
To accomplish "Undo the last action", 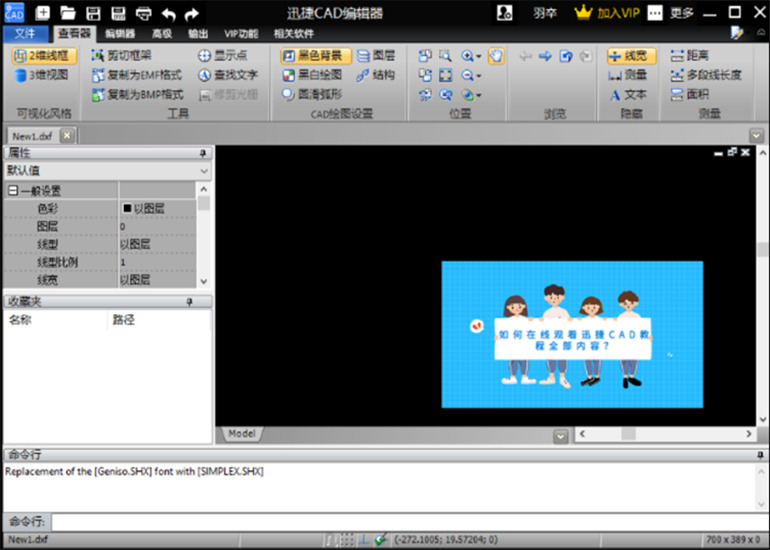I will [x=168, y=14].
